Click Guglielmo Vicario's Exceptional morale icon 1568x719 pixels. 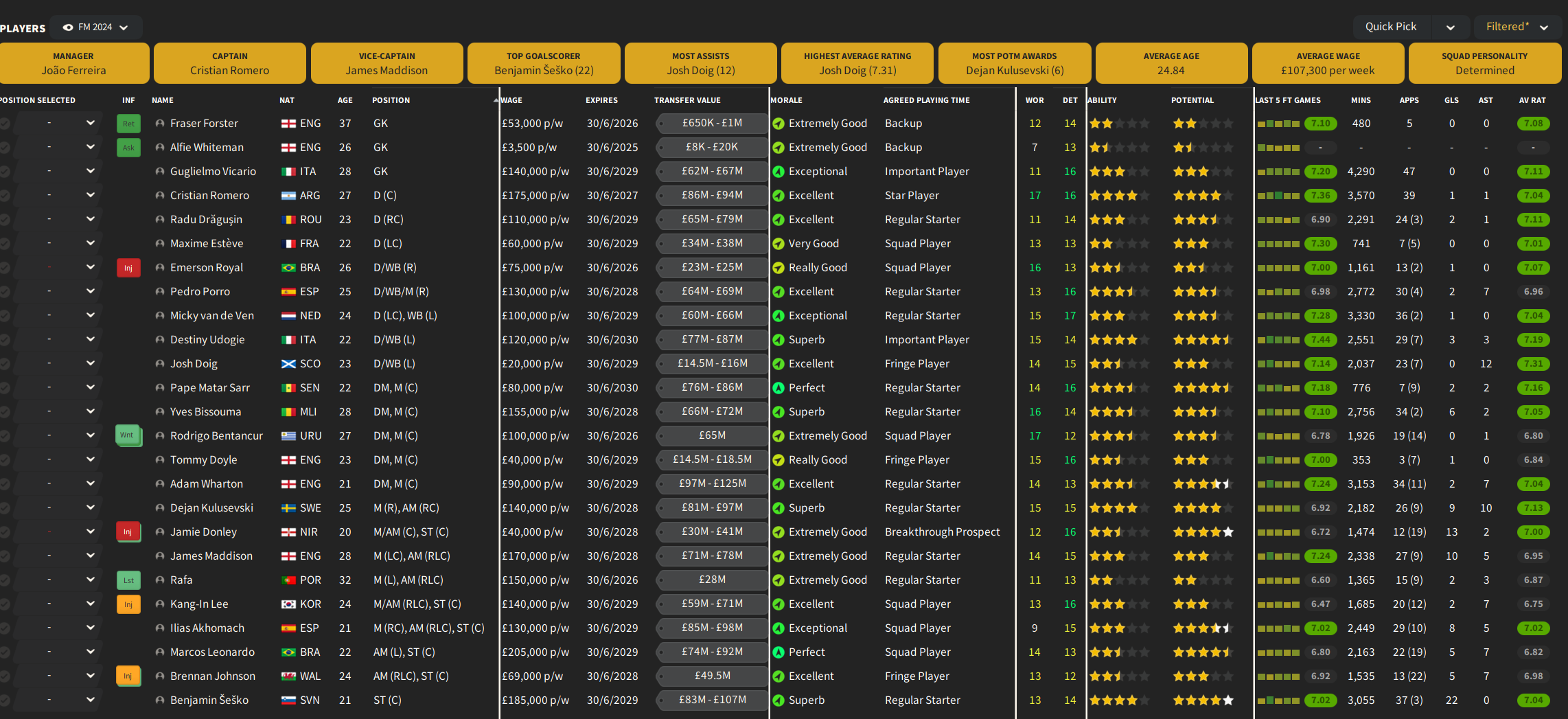779,172
